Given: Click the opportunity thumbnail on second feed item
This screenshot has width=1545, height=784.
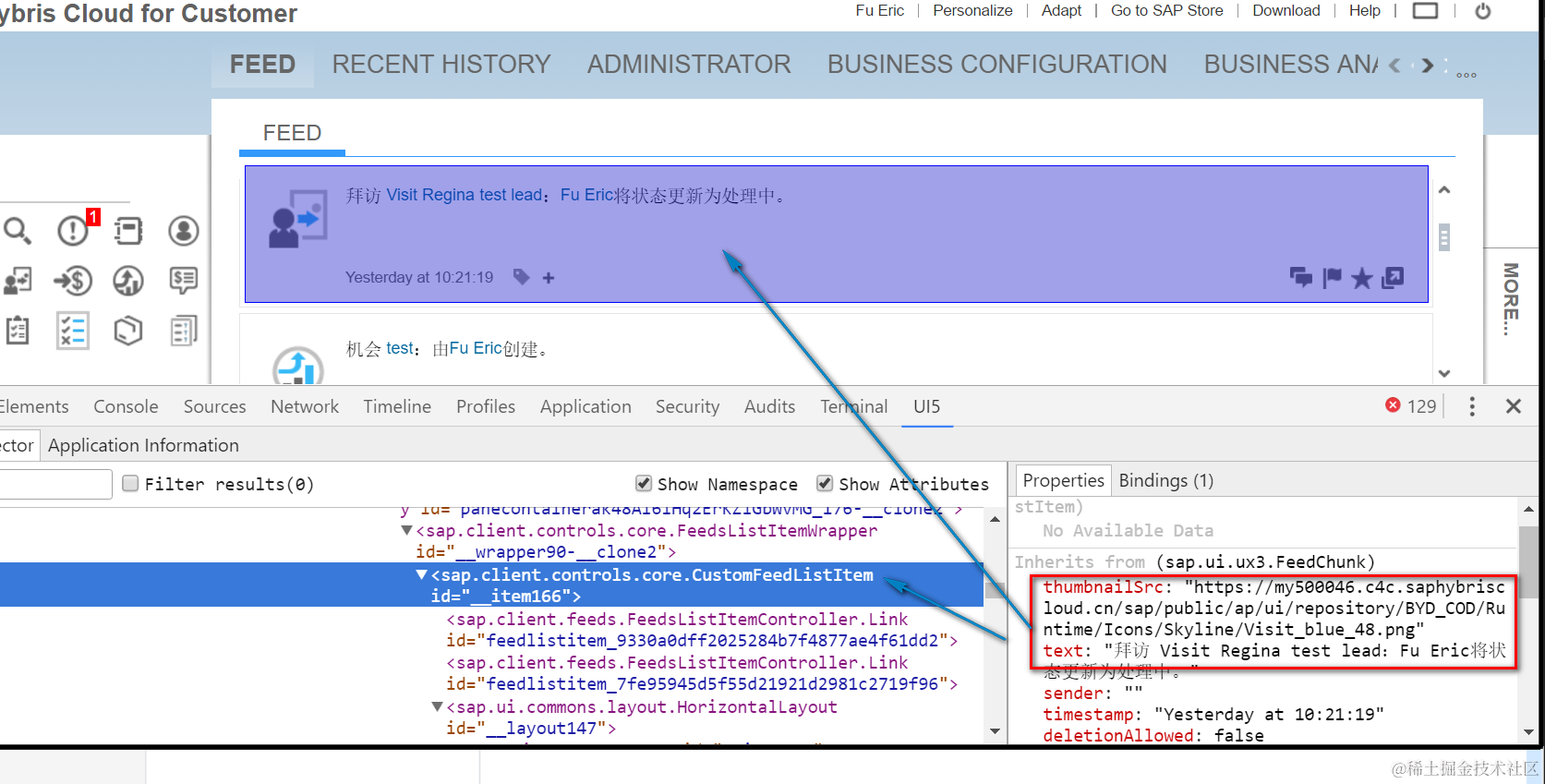Looking at the screenshot, I should (298, 366).
